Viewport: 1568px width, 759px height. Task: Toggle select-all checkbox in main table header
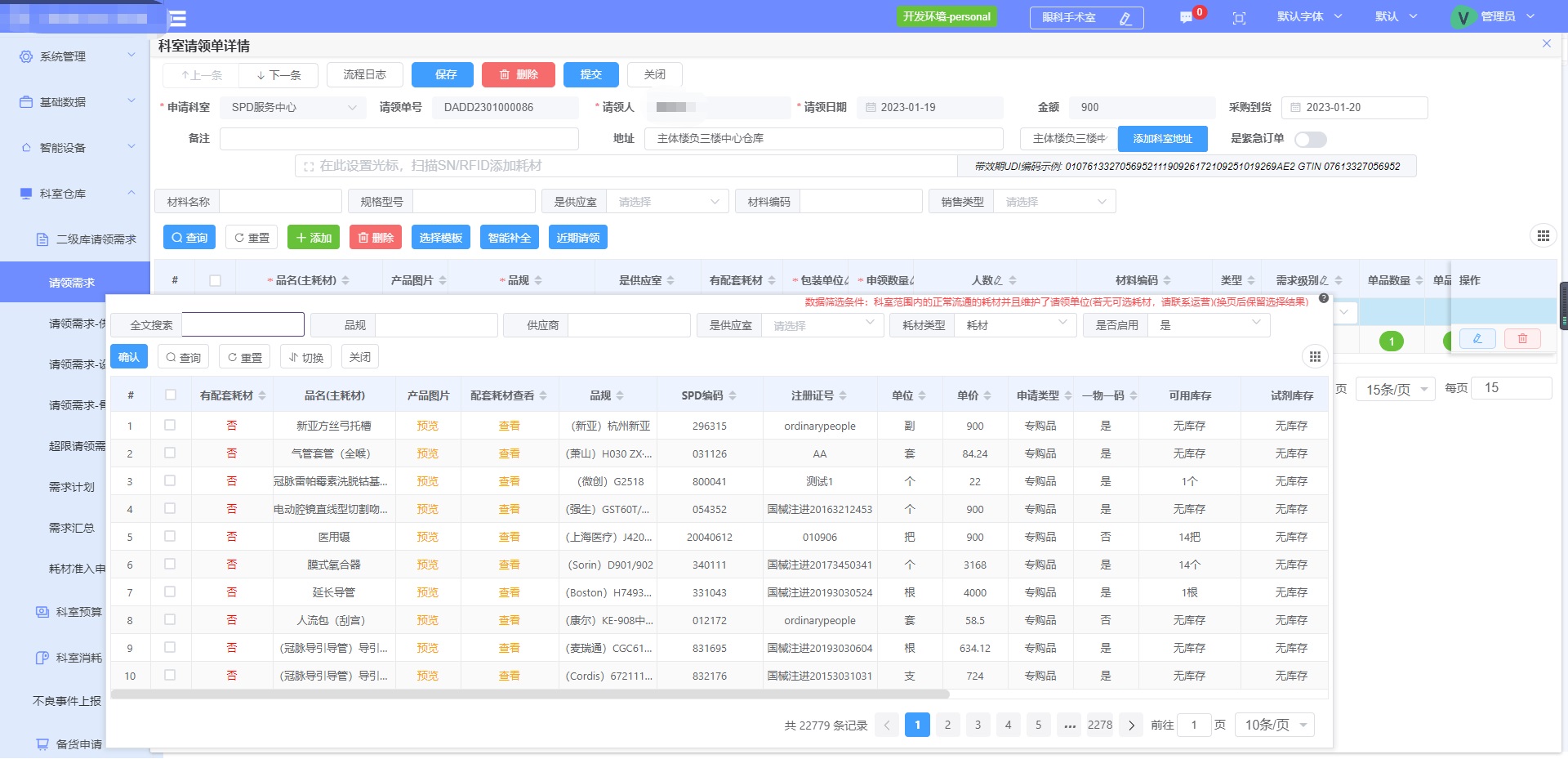pos(215,280)
